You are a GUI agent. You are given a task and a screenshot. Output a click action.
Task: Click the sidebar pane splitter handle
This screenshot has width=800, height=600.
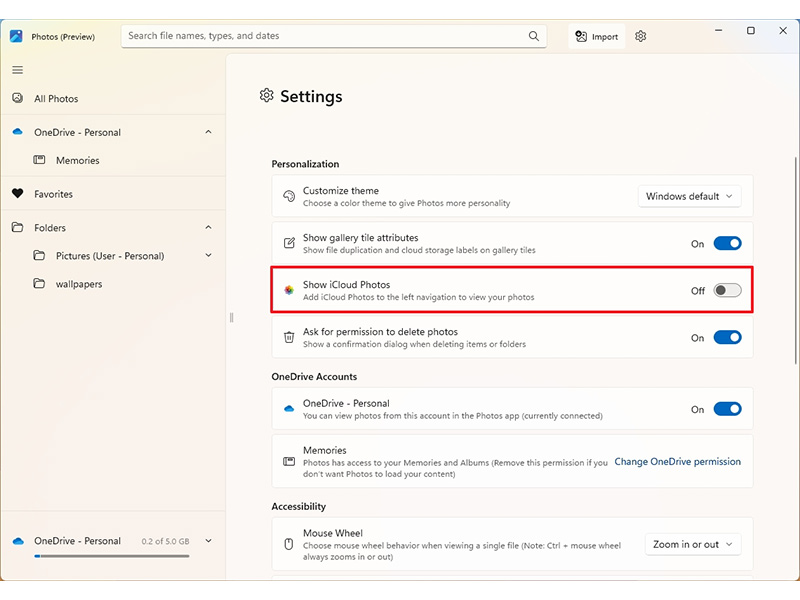[x=231, y=318]
